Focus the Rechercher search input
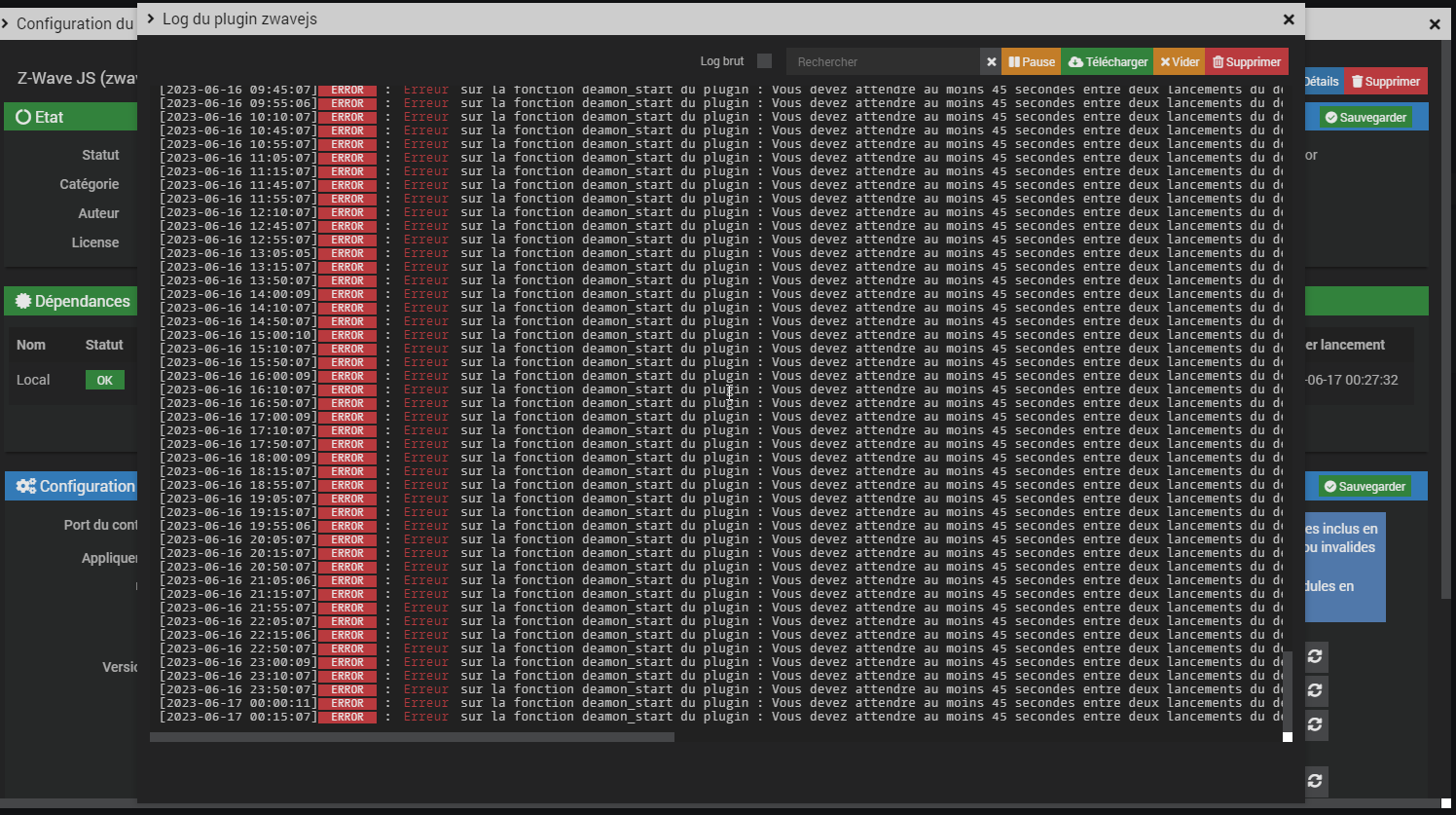 (x=882, y=61)
